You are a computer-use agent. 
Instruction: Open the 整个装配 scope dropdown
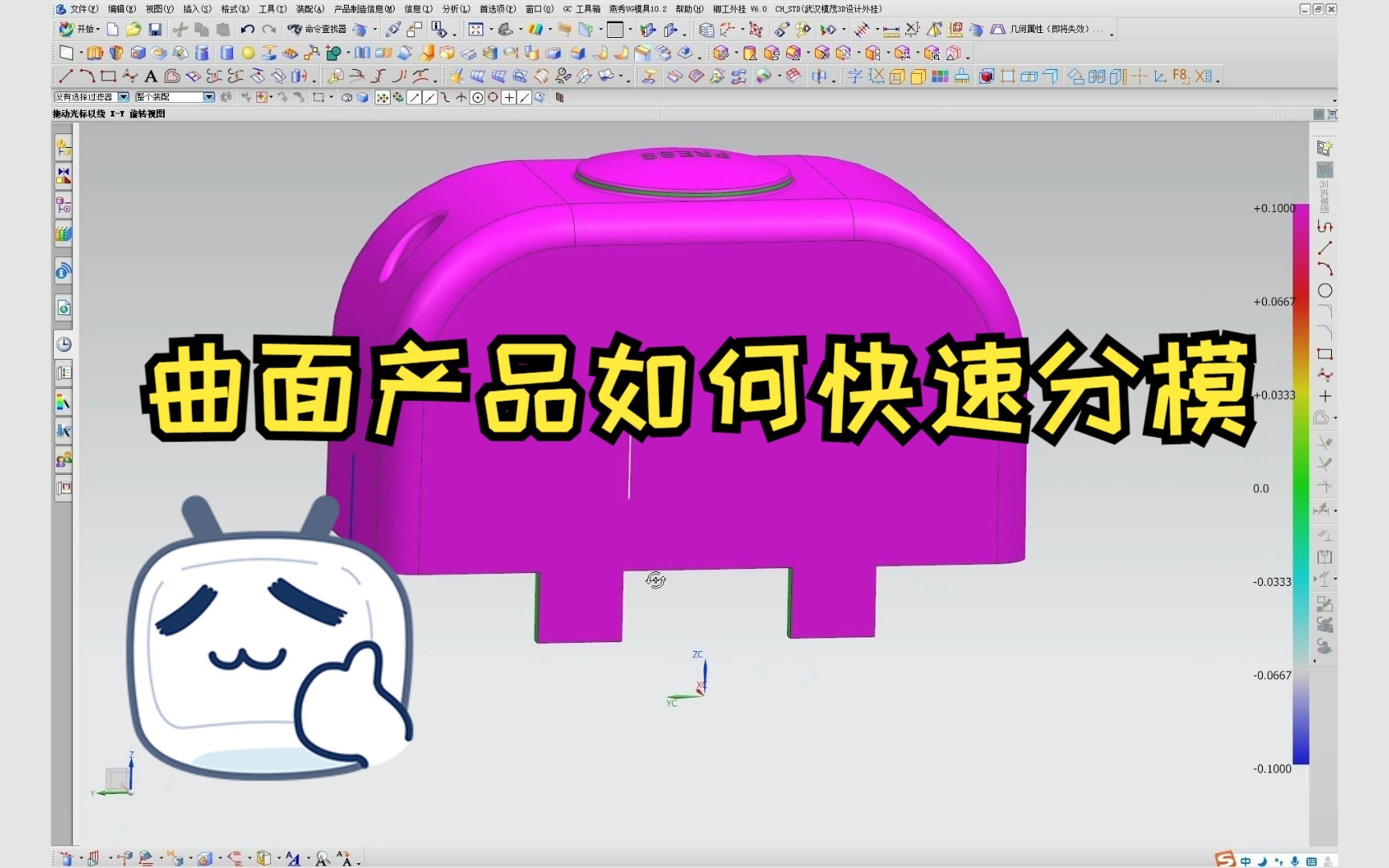pos(209,96)
